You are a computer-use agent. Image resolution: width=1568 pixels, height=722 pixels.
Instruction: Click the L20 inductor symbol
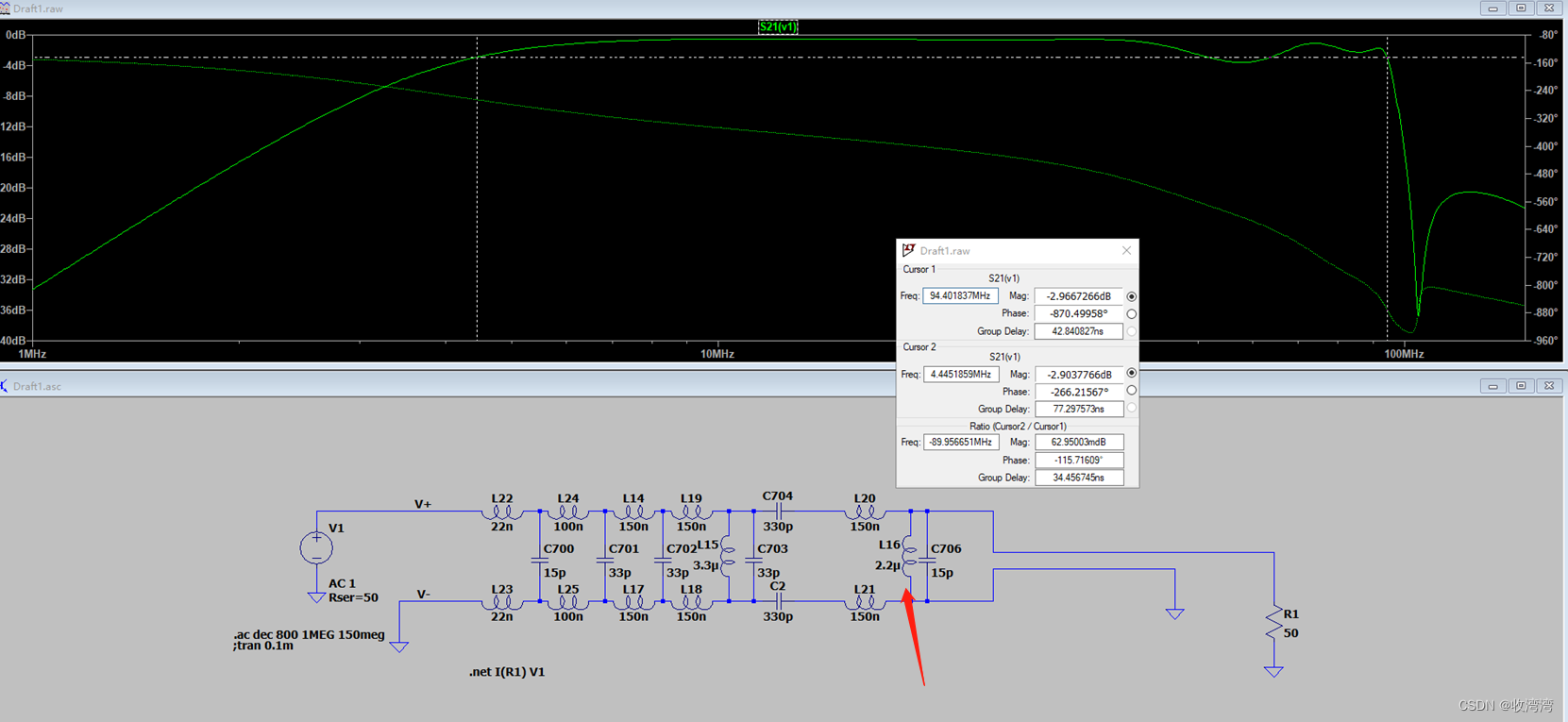(865, 512)
